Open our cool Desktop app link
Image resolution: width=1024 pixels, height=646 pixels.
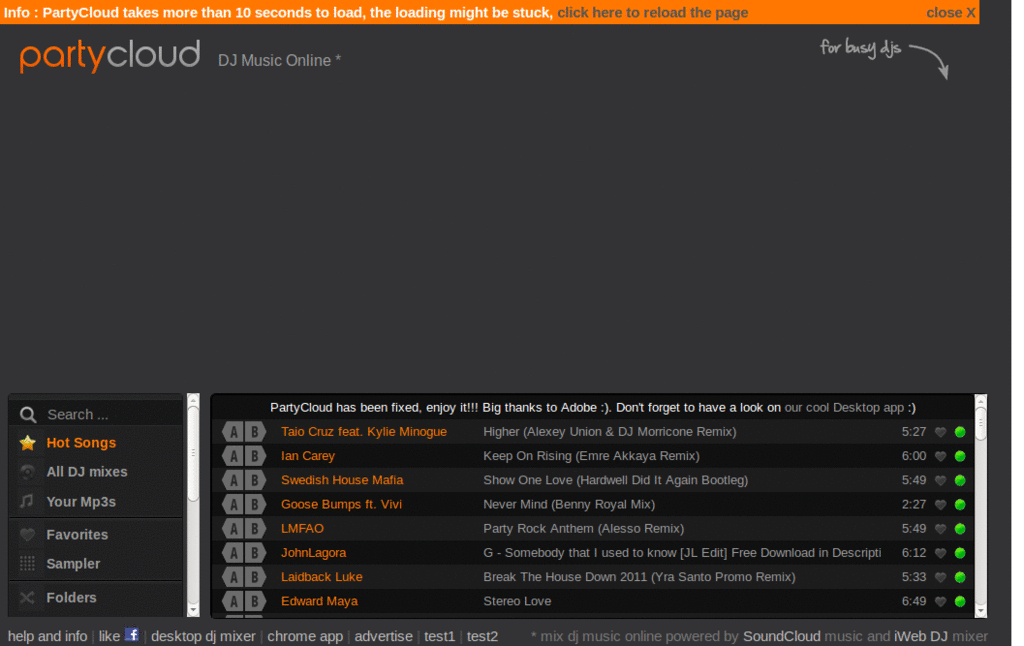click(x=844, y=408)
